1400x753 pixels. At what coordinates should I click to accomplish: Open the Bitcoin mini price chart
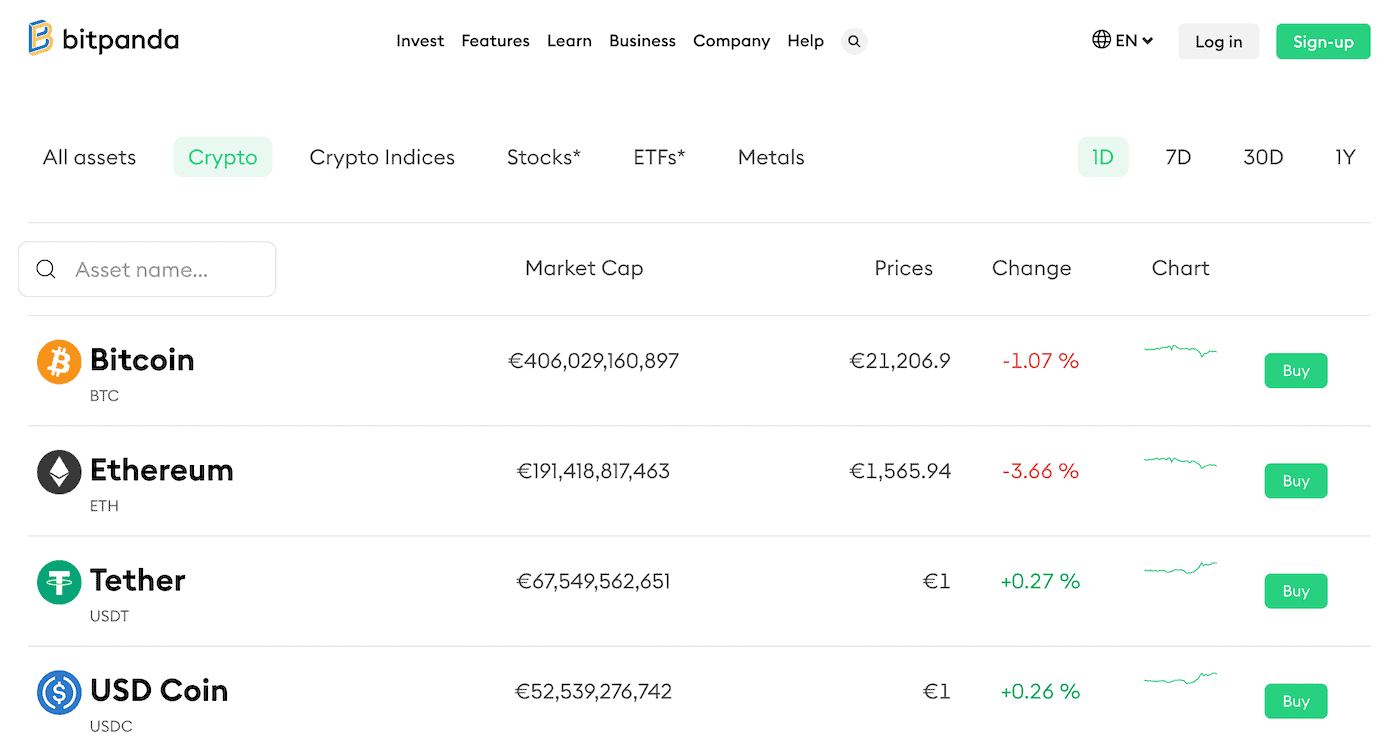click(x=1180, y=351)
